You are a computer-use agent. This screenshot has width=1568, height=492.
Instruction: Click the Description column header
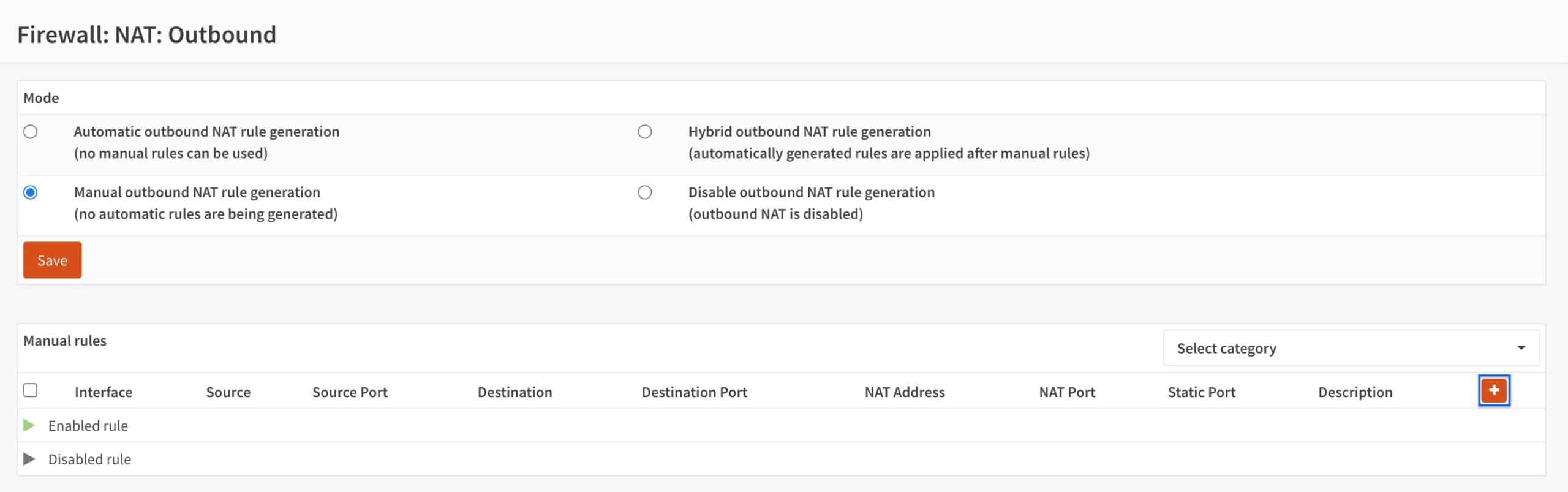click(x=1355, y=392)
